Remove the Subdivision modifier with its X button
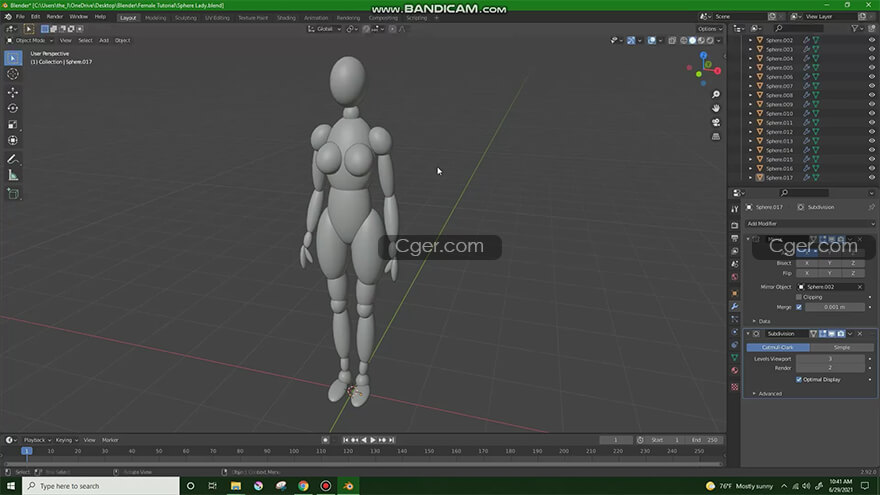 coord(860,334)
